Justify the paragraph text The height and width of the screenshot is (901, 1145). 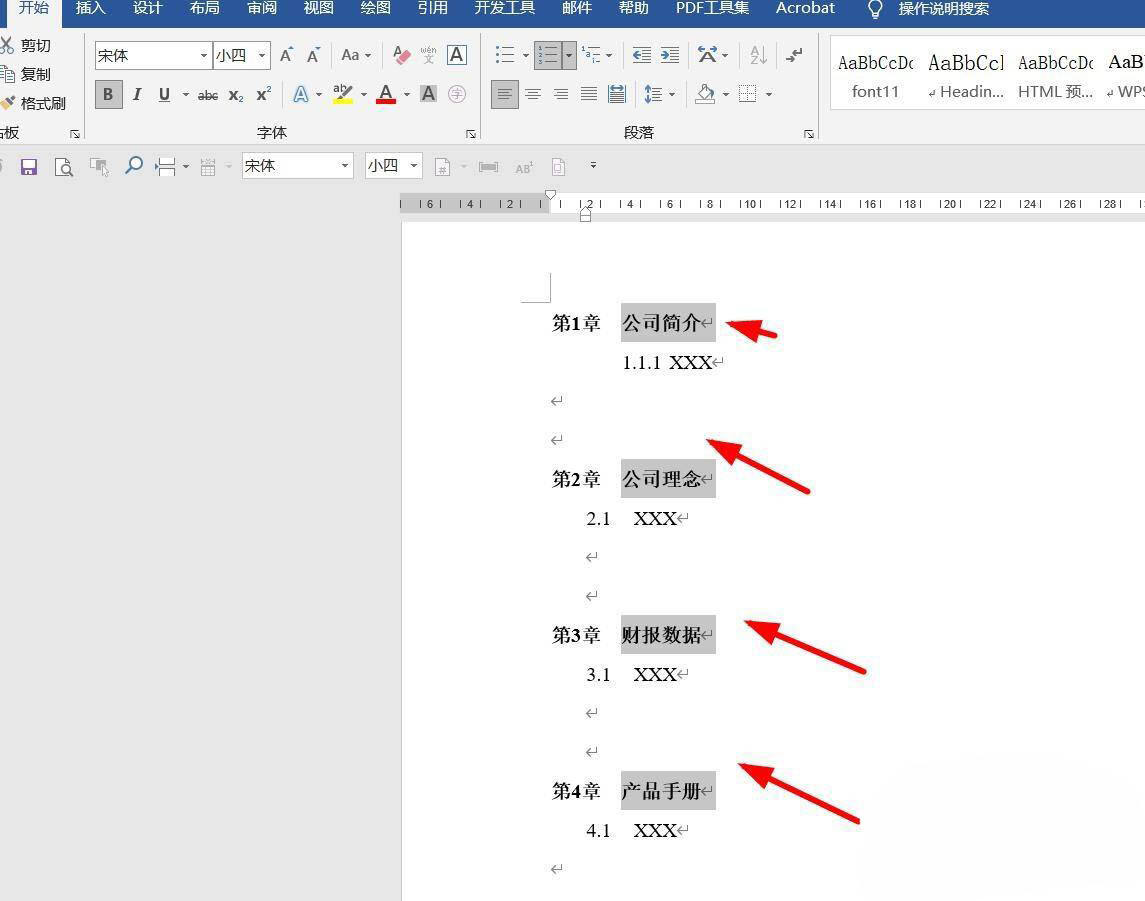click(x=589, y=94)
